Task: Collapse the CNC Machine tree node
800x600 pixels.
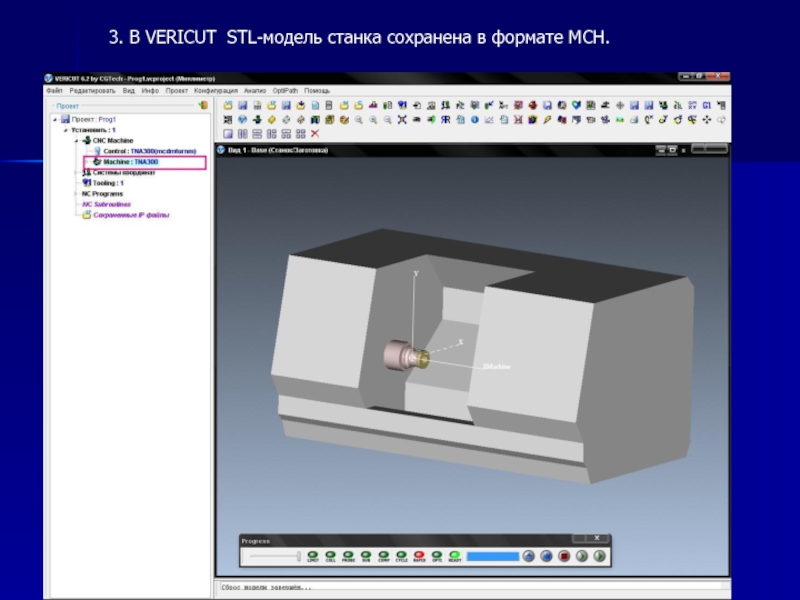Action: pyautogui.click(x=74, y=141)
